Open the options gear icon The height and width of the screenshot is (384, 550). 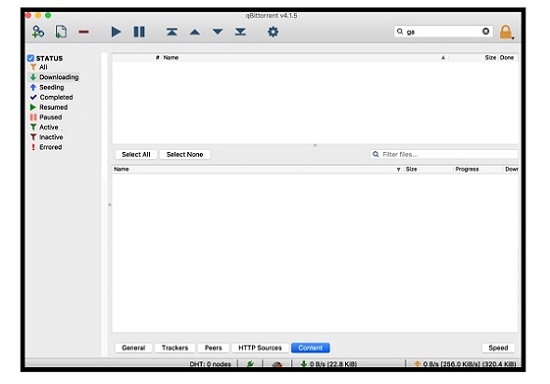pyautogui.click(x=273, y=32)
